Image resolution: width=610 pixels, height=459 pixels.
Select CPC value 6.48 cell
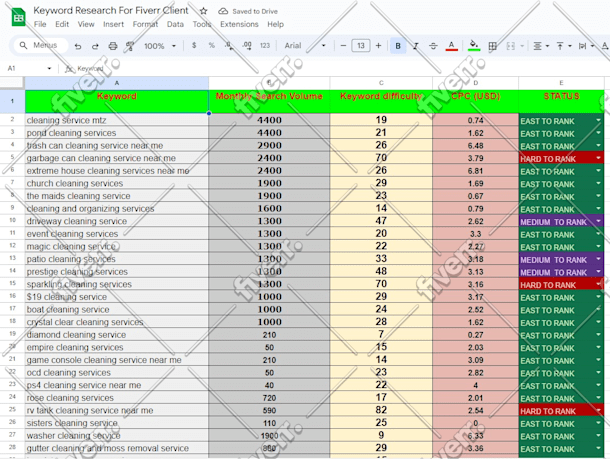[x=475, y=145]
